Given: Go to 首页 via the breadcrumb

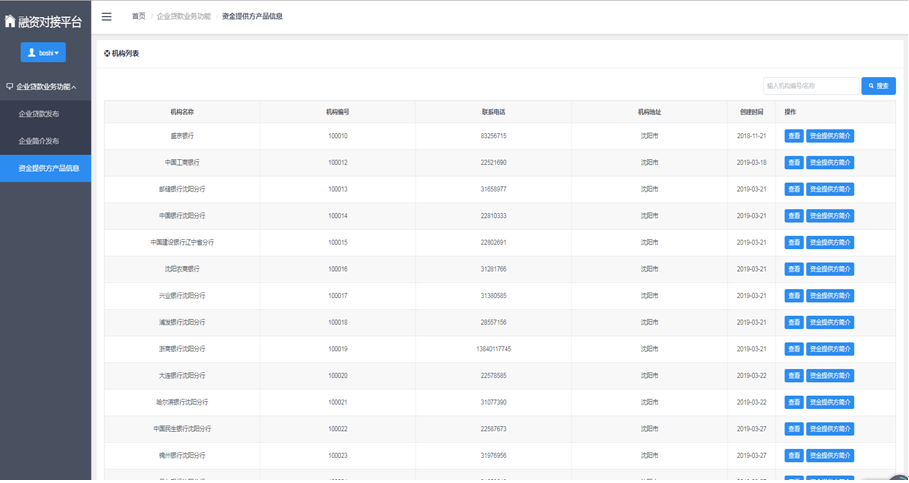Looking at the screenshot, I should (138, 17).
